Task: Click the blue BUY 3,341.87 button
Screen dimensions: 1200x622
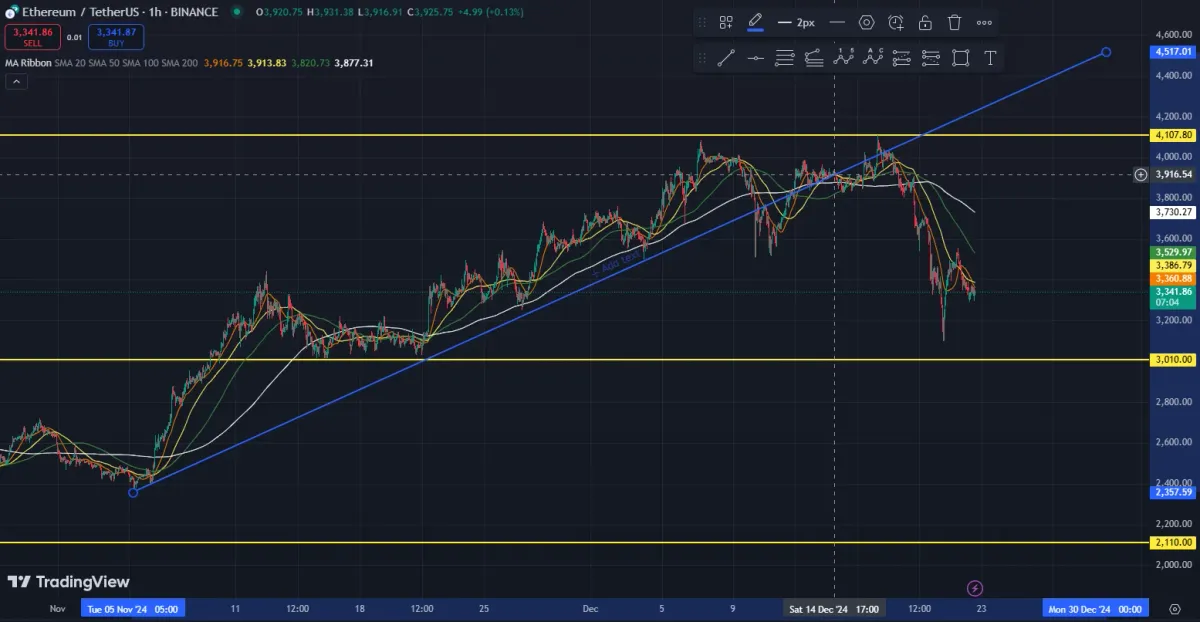Action: coord(116,38)
